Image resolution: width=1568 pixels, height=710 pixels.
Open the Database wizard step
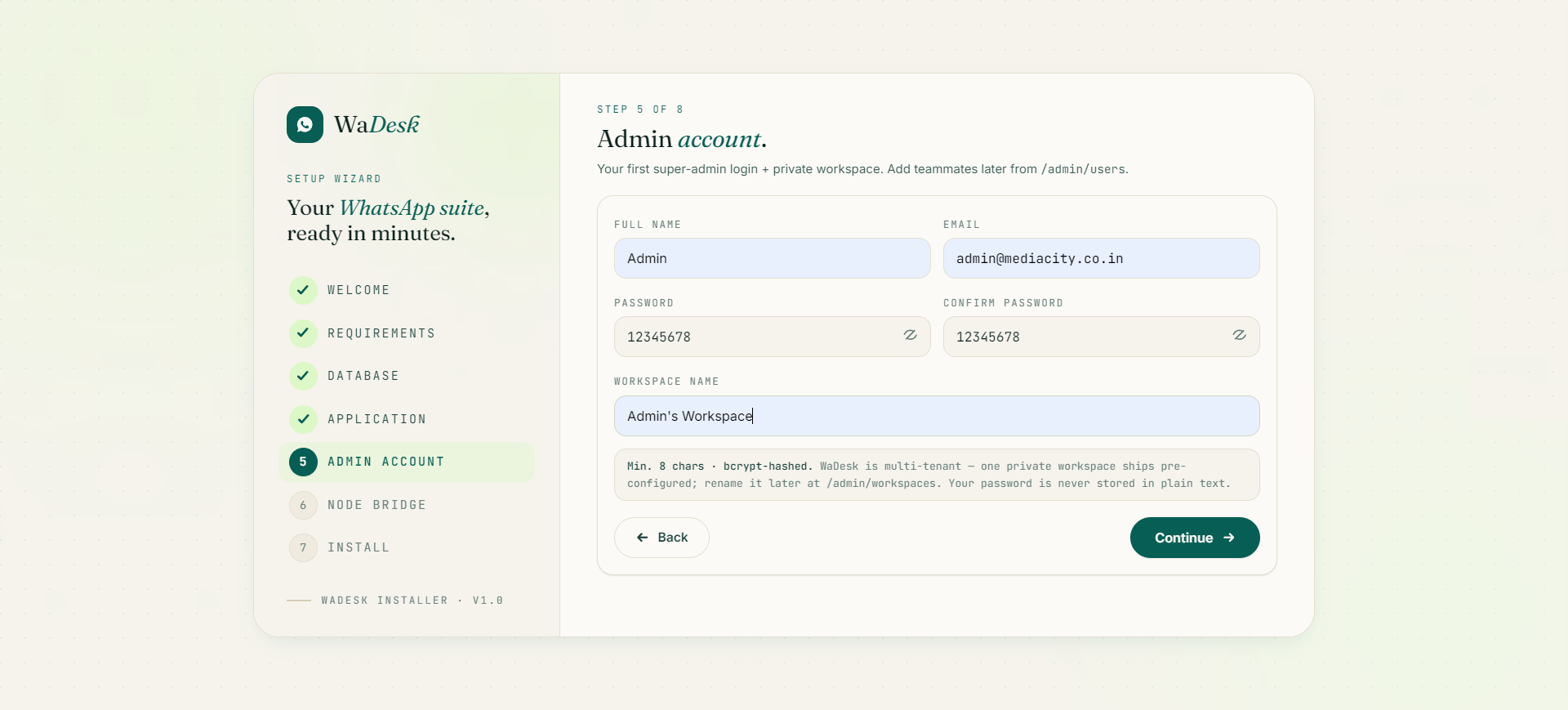(407, 376)
